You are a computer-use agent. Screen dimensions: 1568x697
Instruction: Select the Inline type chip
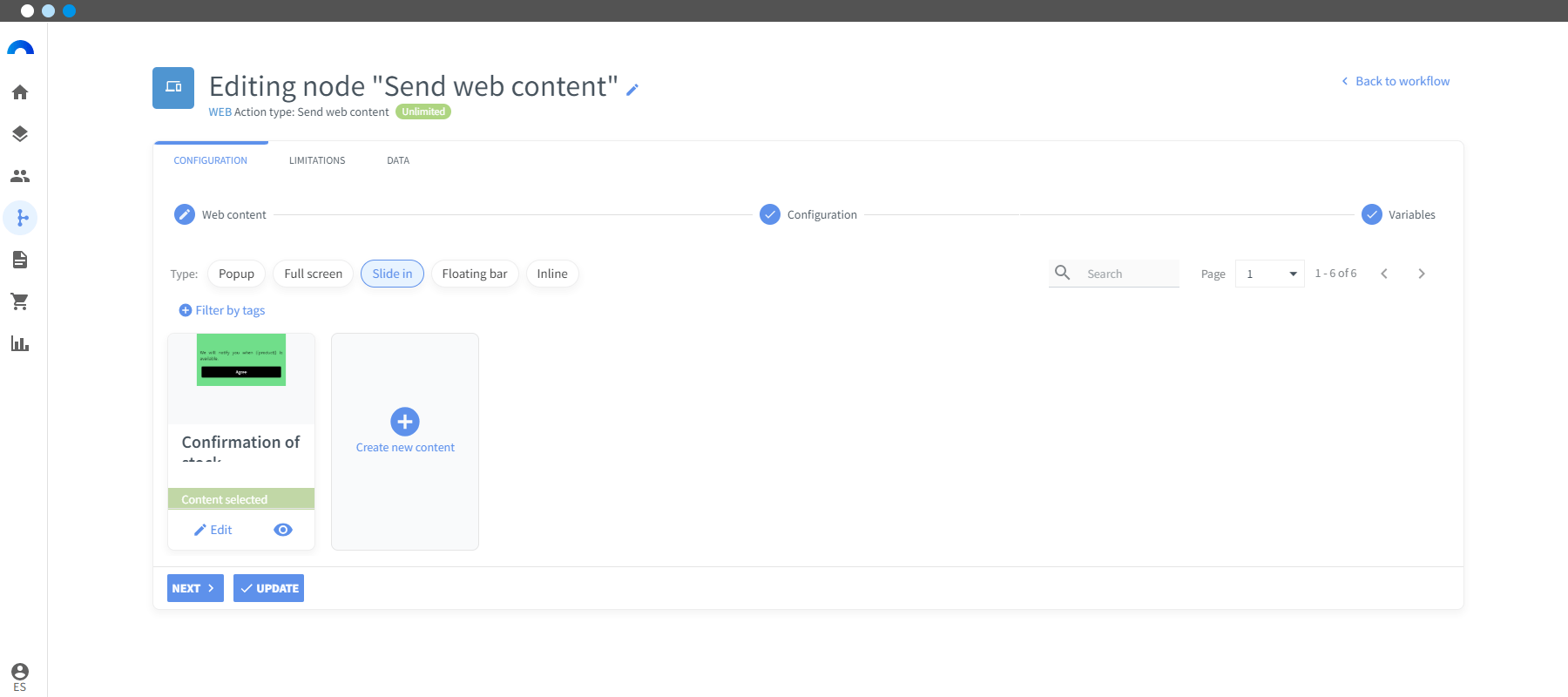[x=552, y=274]
